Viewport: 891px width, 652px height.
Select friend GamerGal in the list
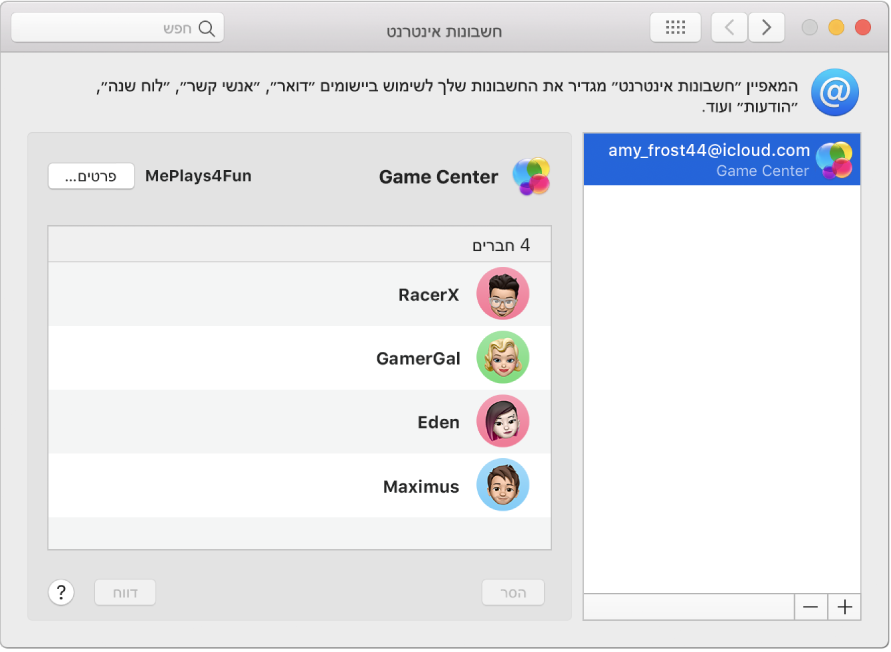(x=299, y=358)
